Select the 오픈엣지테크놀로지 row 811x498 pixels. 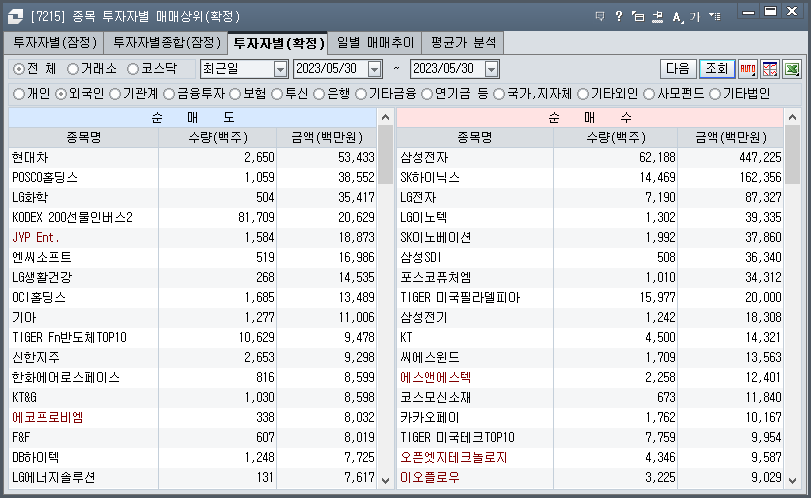coord(590,458)
